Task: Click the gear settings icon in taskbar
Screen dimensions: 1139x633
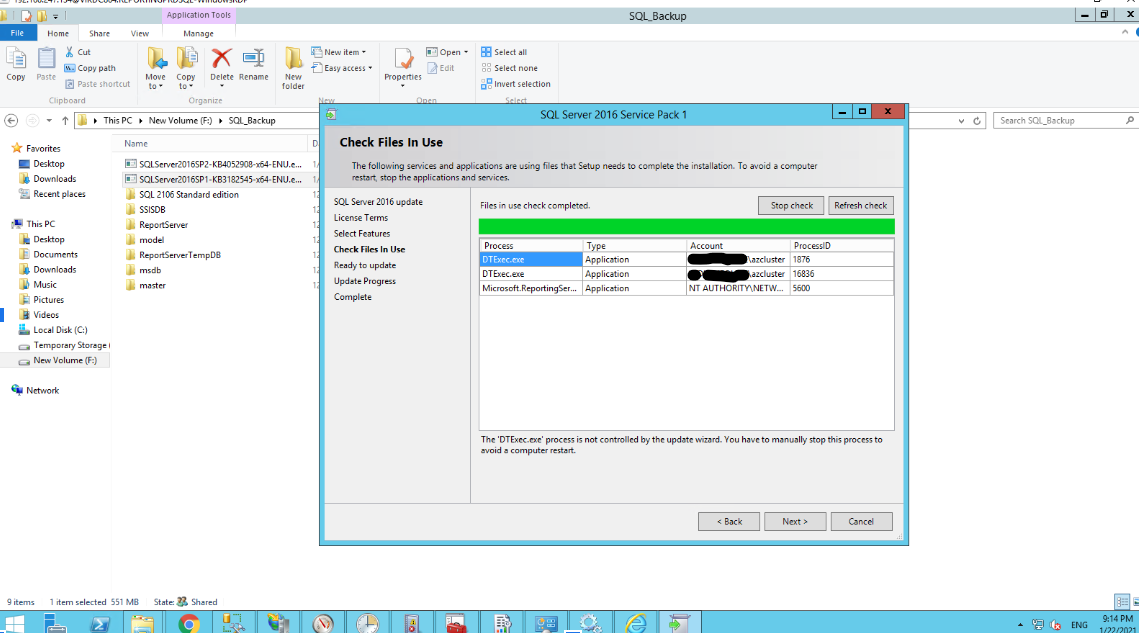Action: pos(590,624)
